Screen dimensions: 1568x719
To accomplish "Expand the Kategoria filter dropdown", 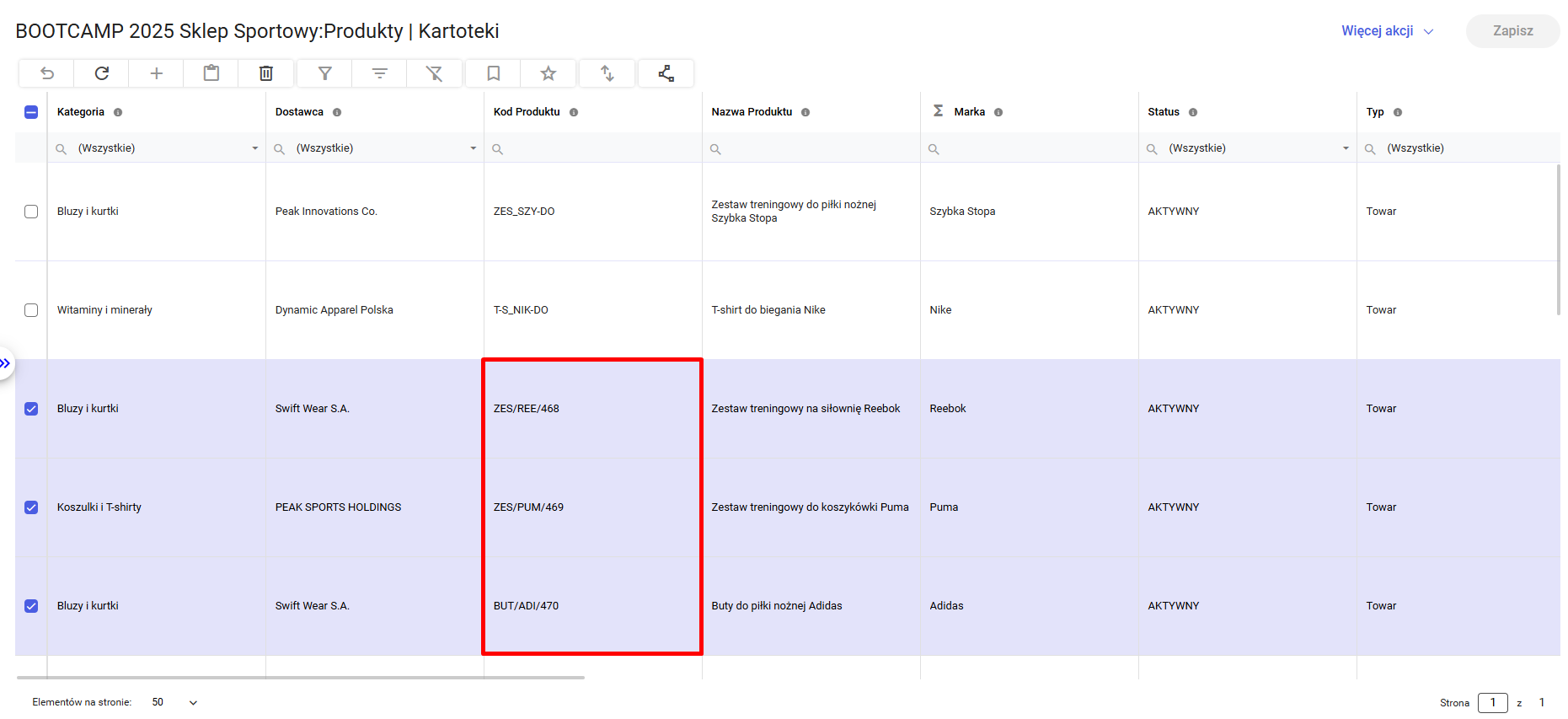I will 254,148.
